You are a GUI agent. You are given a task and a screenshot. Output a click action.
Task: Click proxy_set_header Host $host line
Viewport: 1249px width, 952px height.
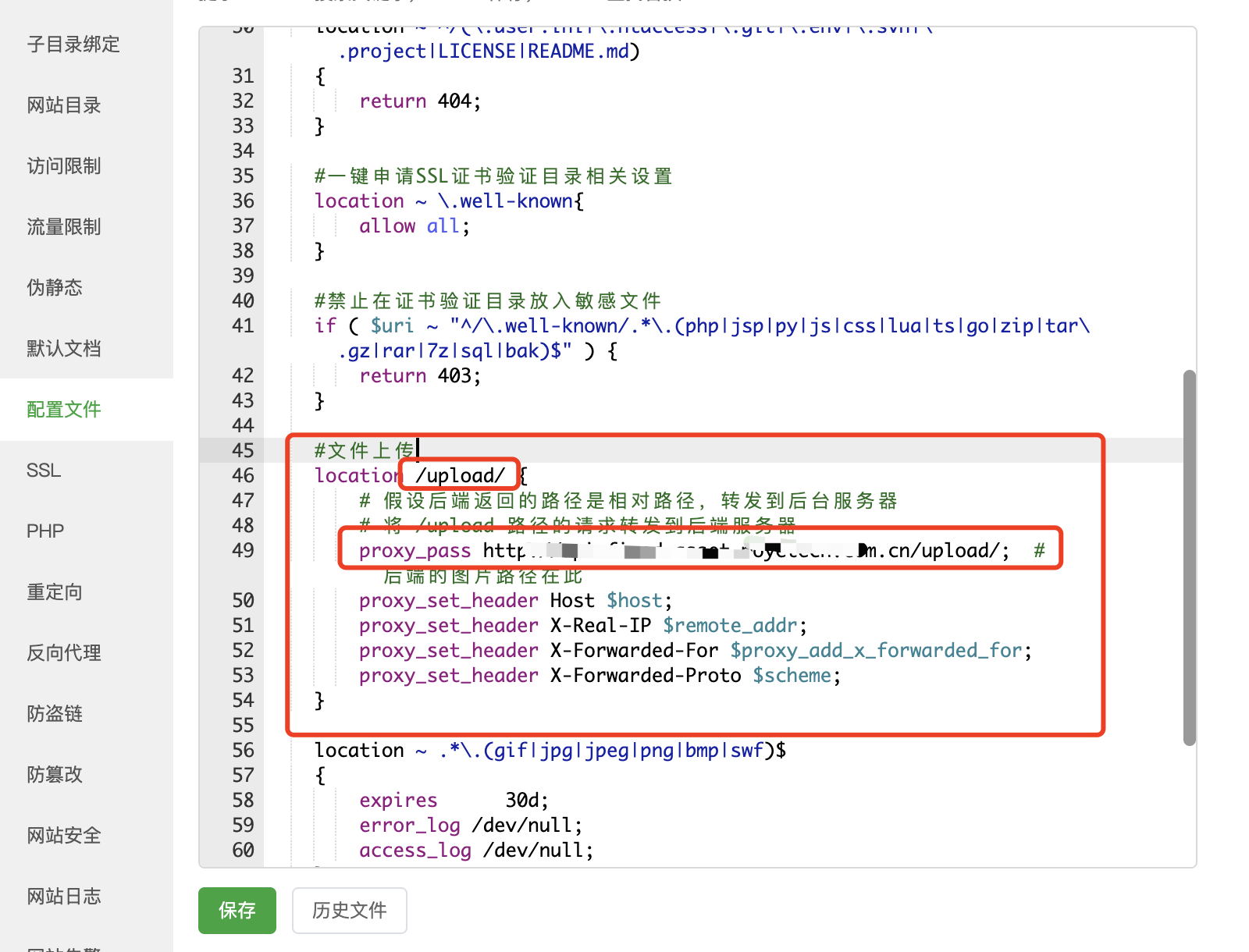point(515,601)
